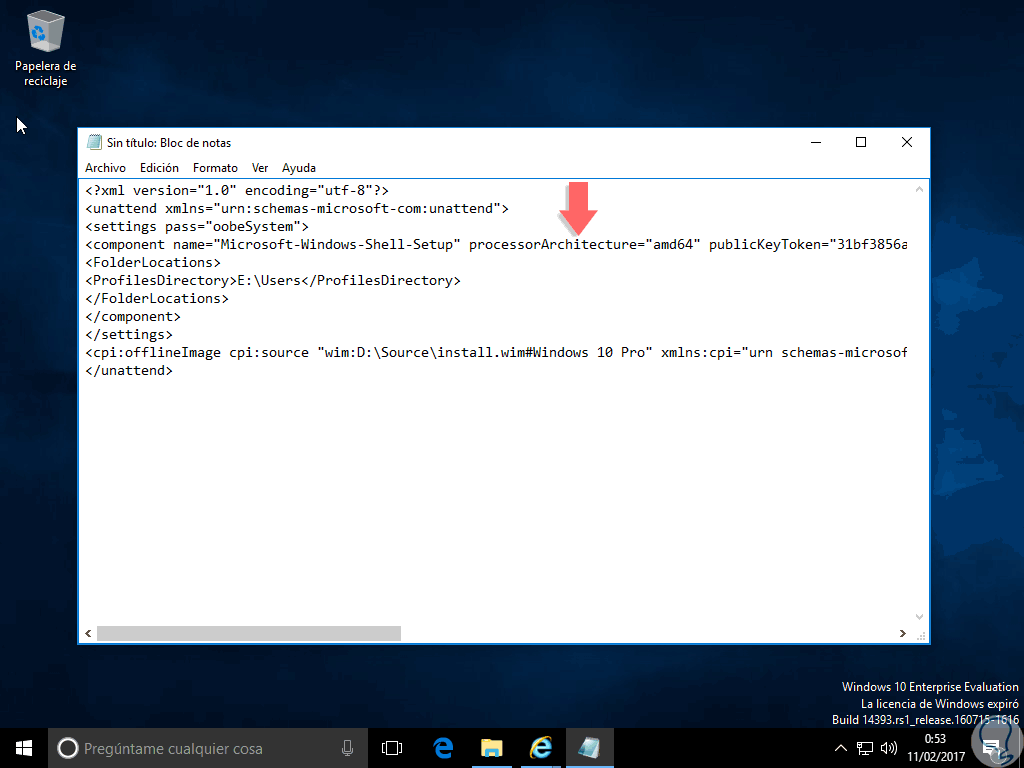
Task: Click the '</unattend>' closing tag line
Action: tap(129, 370)
